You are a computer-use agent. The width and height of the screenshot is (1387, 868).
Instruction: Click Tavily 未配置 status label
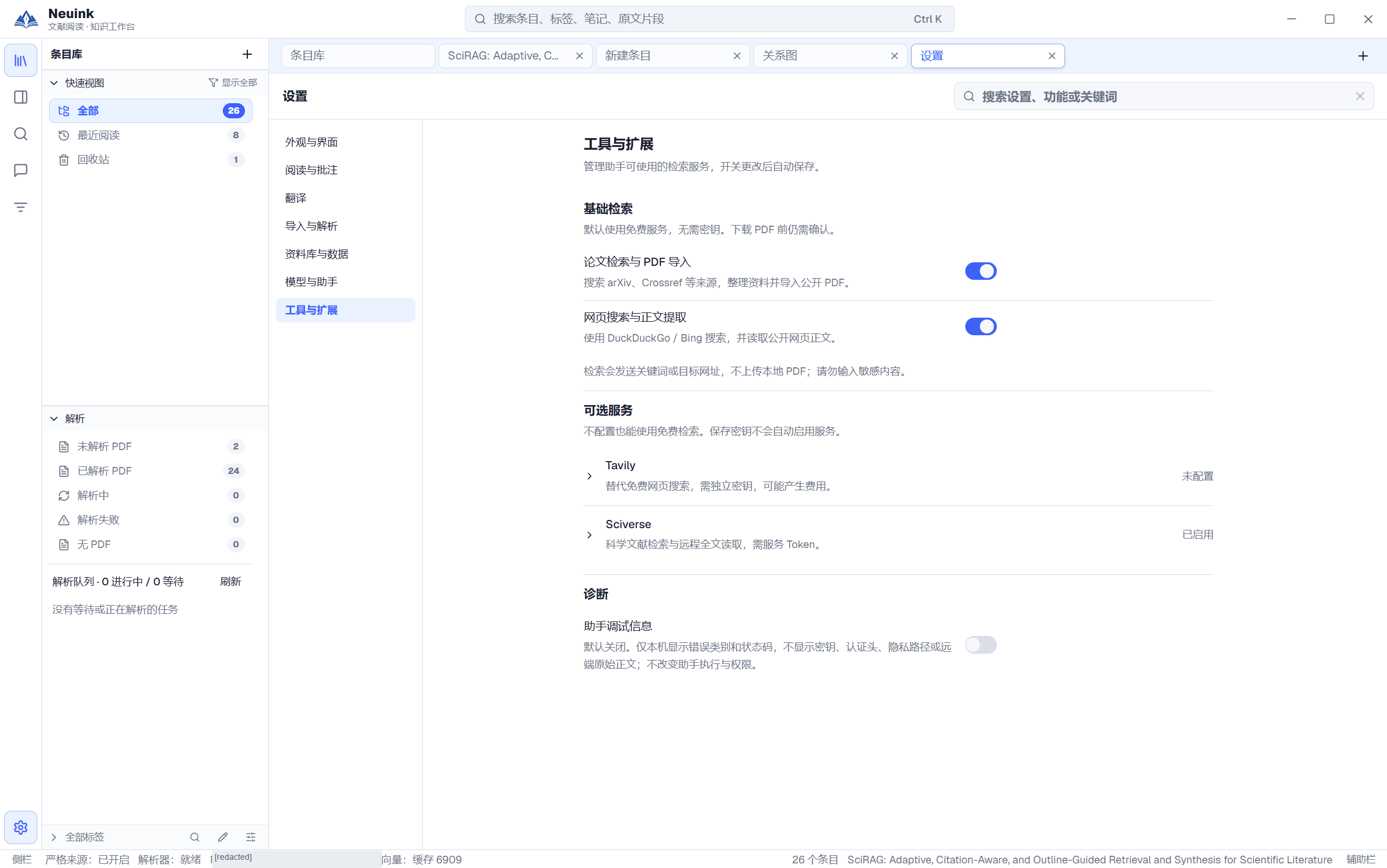click(1197, 476)
